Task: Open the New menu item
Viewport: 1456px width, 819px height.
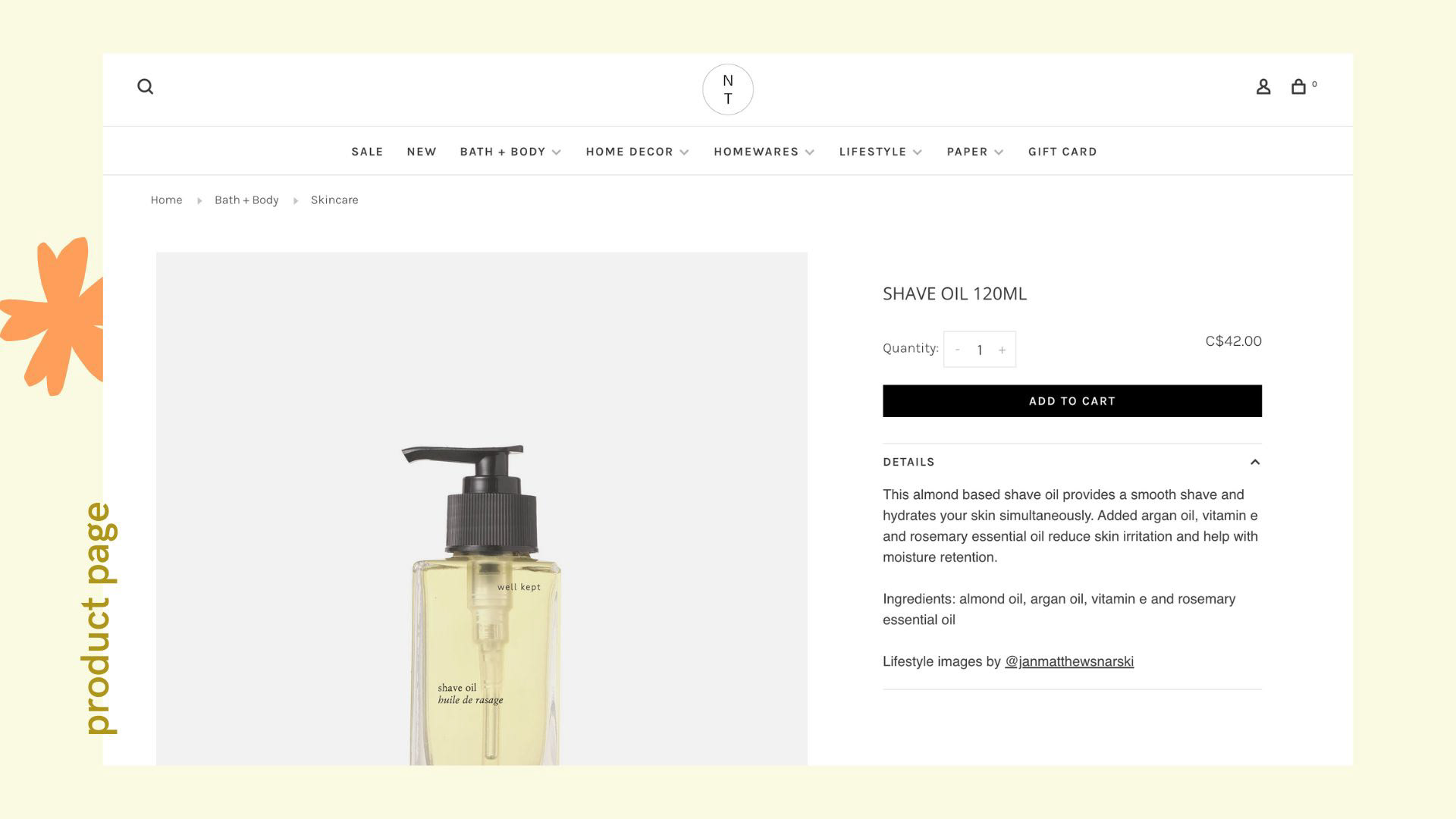Action: point(422,152)
